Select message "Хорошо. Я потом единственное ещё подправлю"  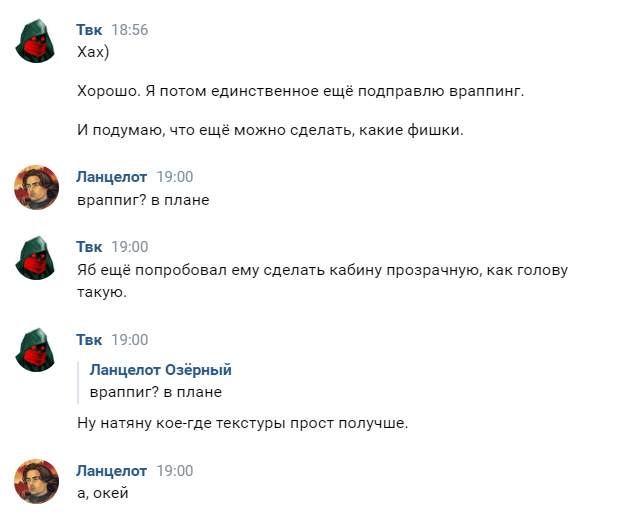click(300, 91)
